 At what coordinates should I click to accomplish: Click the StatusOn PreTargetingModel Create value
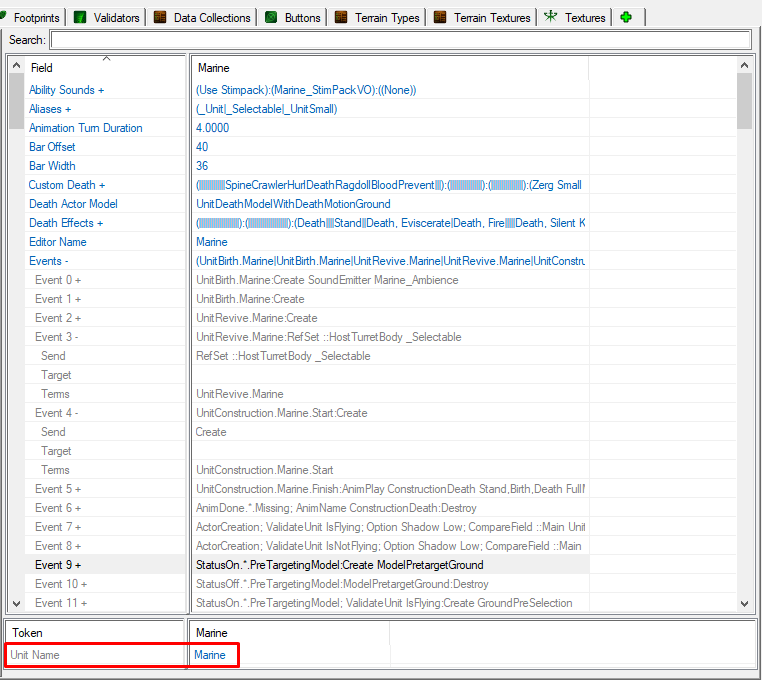(x=339, y=565)
